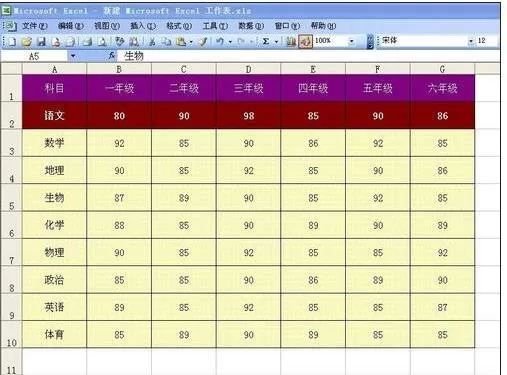507x375 pixels.
Task: Click the Name Box showing A5
Action: (x=34, y=56)
